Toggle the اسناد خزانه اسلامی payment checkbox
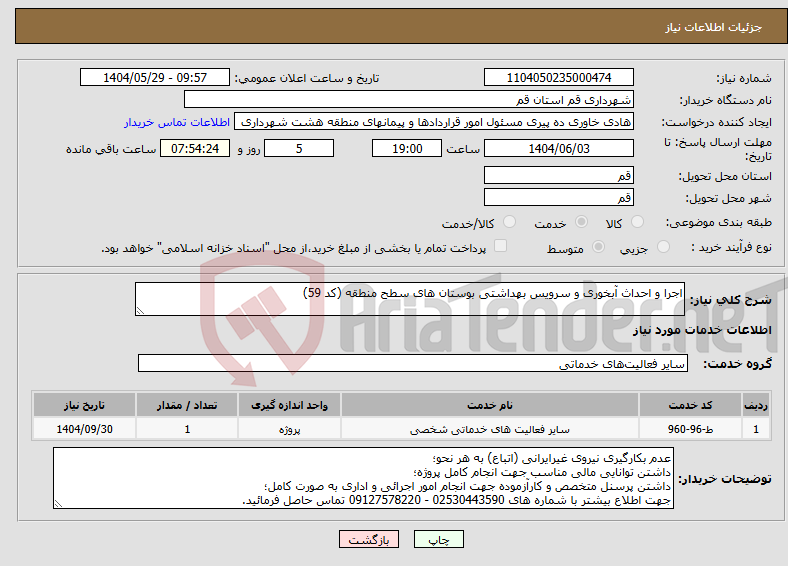The height and width of the screenshot is (566, 788). pos(500,245)
